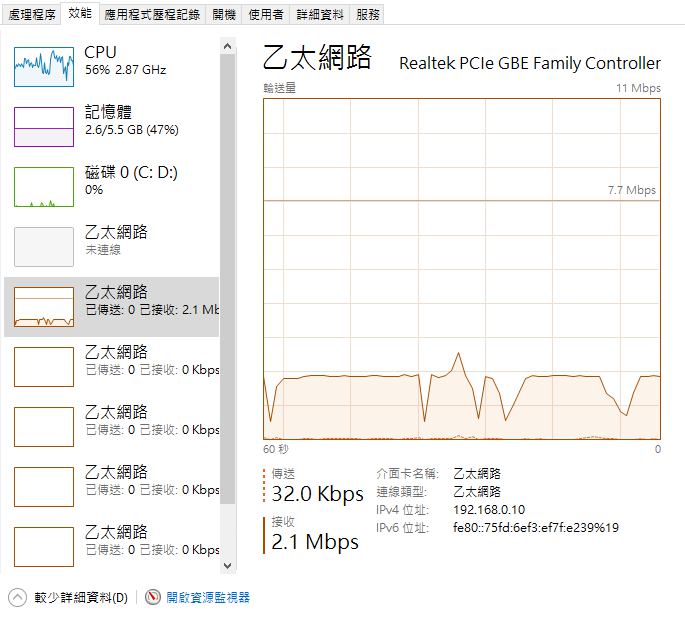
Task: Switch to the 應用程式歷程記錄 tab
Action: click(152, 15)
